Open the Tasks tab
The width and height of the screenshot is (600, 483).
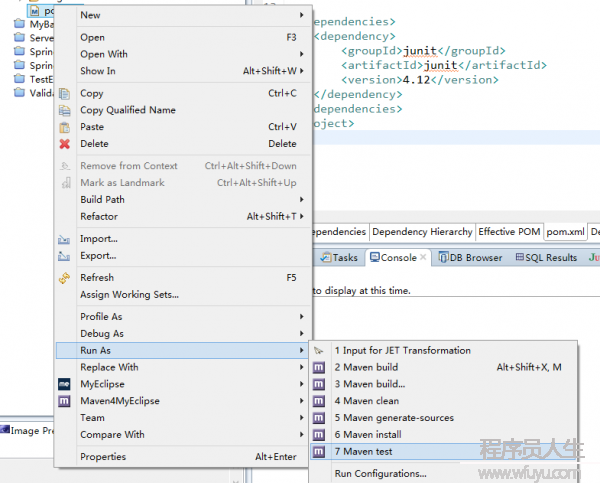pos(339,257)
